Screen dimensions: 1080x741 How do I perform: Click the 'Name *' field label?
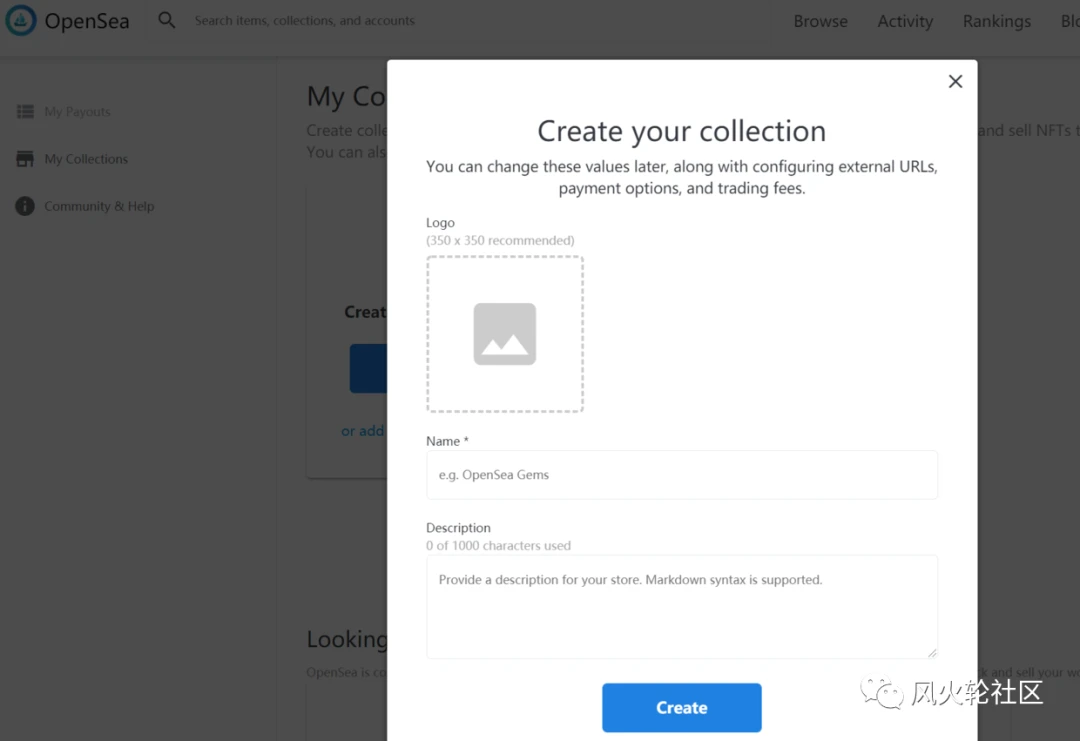click(x=447, y=441)
